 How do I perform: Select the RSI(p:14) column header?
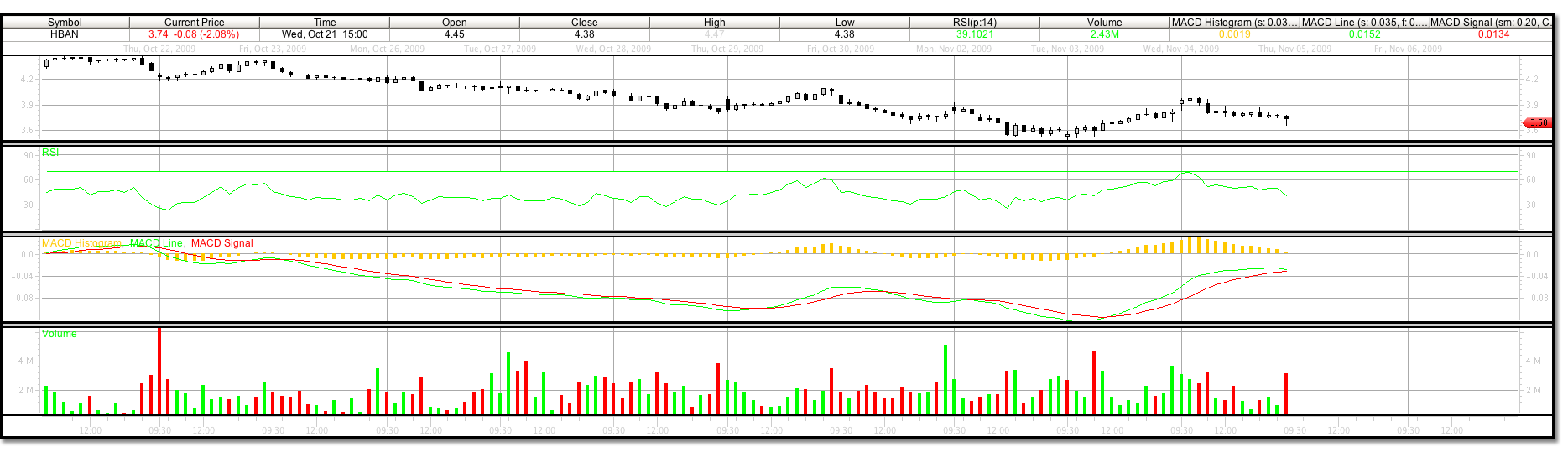(x=974, y=23)
